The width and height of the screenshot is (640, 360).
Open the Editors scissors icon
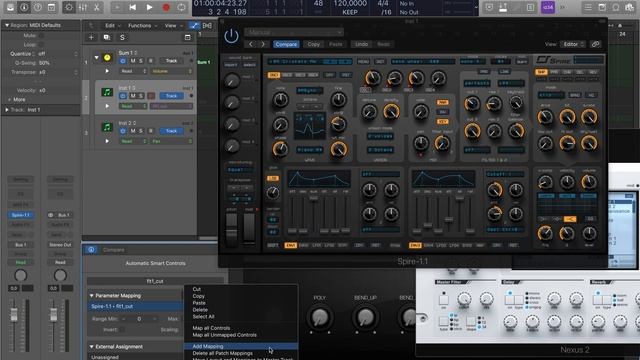point(97,7)
